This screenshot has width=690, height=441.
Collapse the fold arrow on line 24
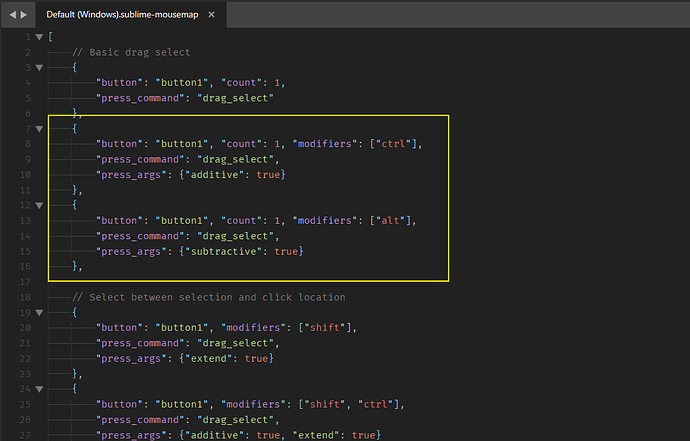(x=39, y=389)
